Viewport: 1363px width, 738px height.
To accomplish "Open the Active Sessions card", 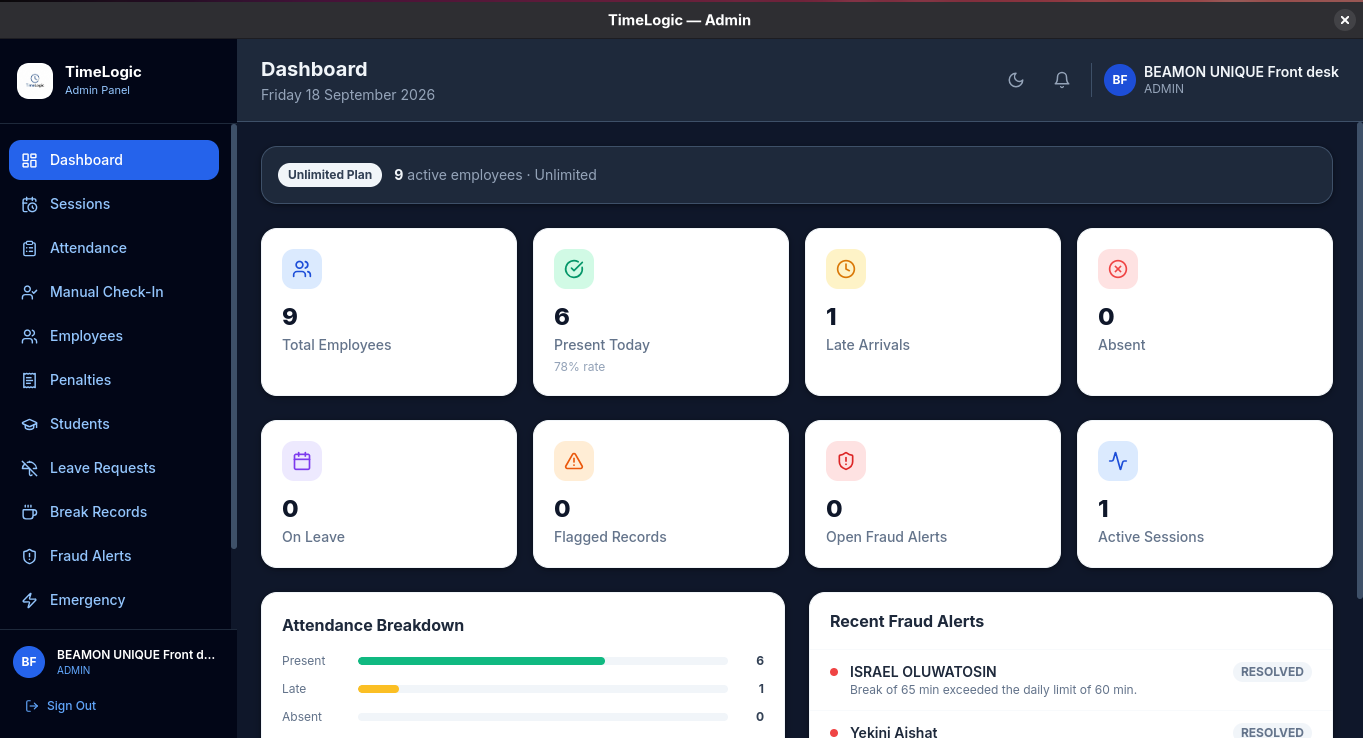I will click(1205, 494).
